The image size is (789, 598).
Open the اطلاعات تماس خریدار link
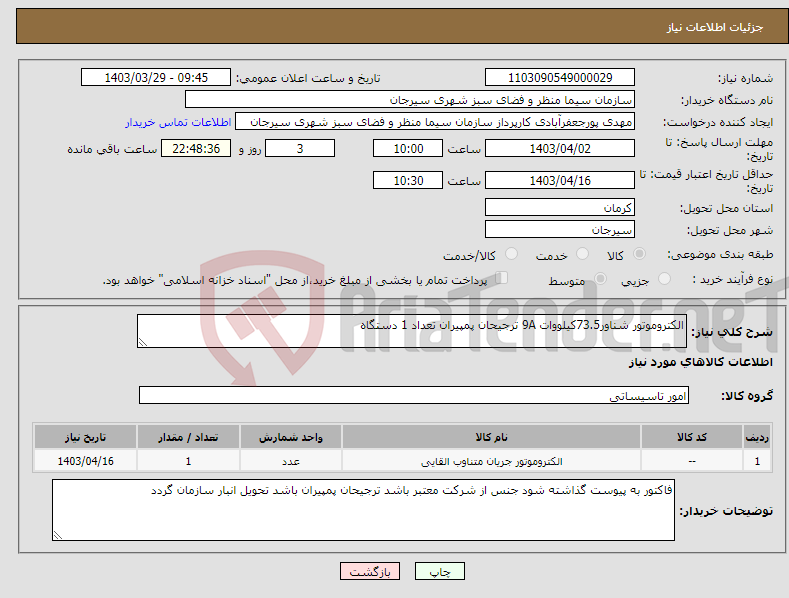coord(178,122)
